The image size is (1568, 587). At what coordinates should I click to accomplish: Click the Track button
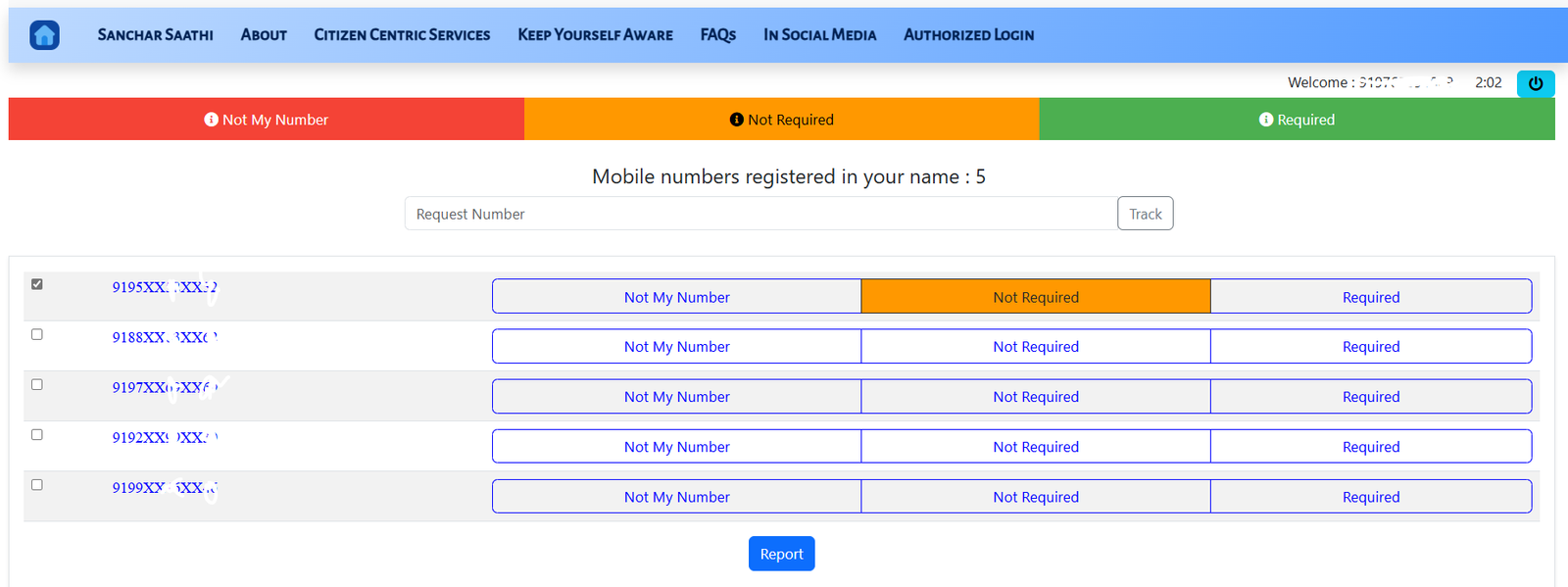tap(1145, 214)
